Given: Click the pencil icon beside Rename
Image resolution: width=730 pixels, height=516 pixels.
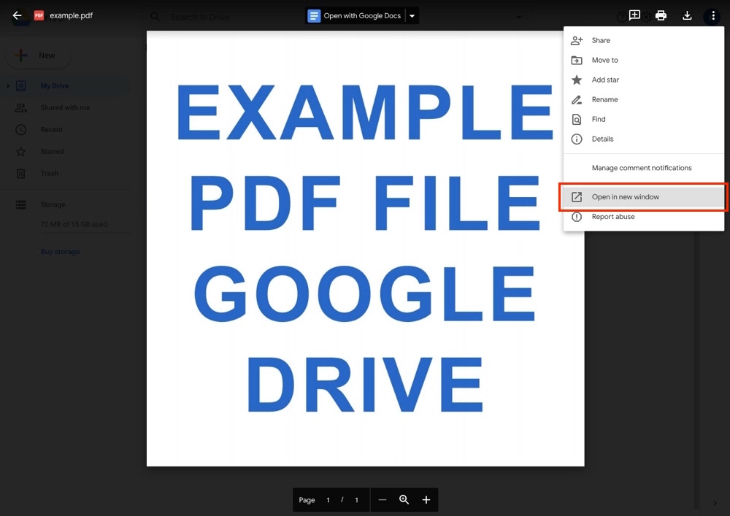Looking at the screenshot, I should click(x=576, y=100).
